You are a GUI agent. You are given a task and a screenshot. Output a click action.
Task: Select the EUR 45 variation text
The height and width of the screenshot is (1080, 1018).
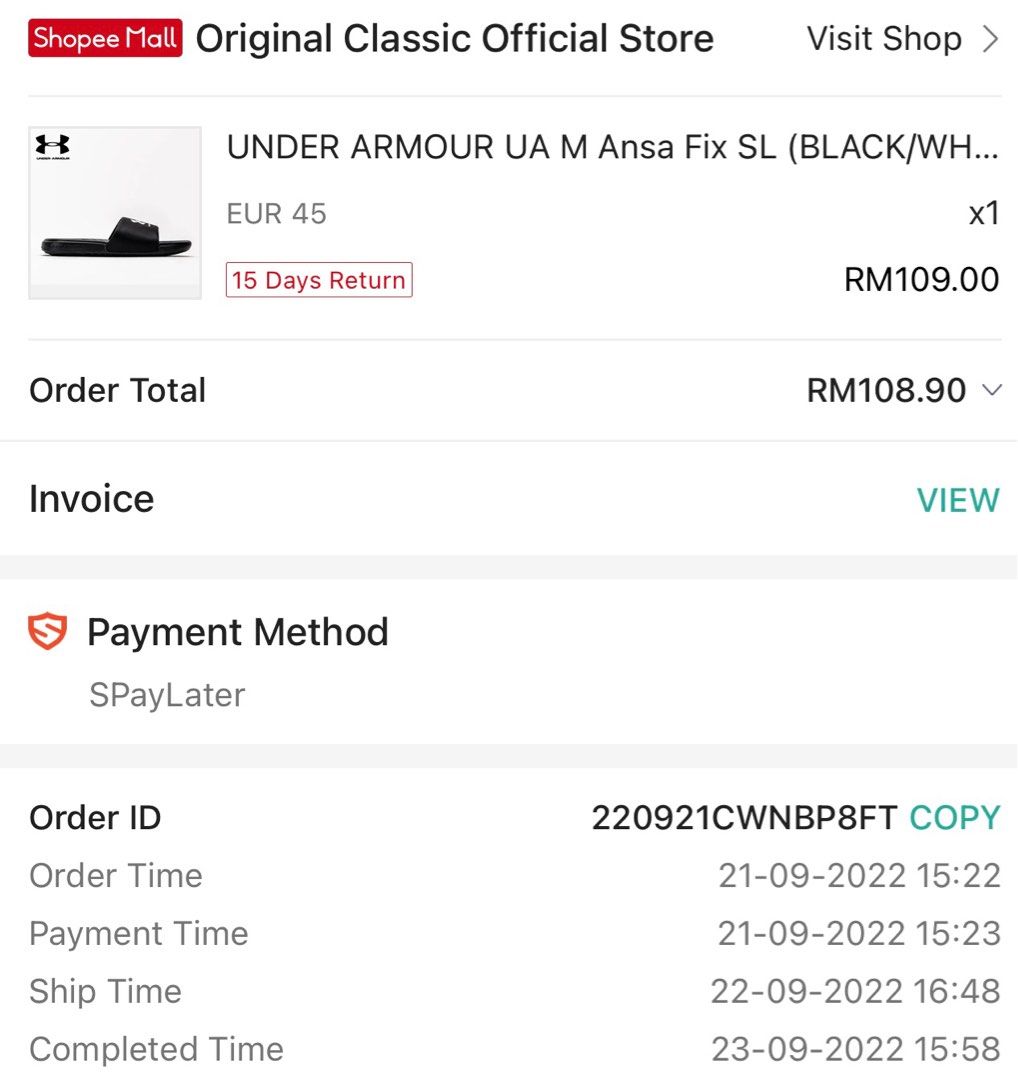coord(277,214)
